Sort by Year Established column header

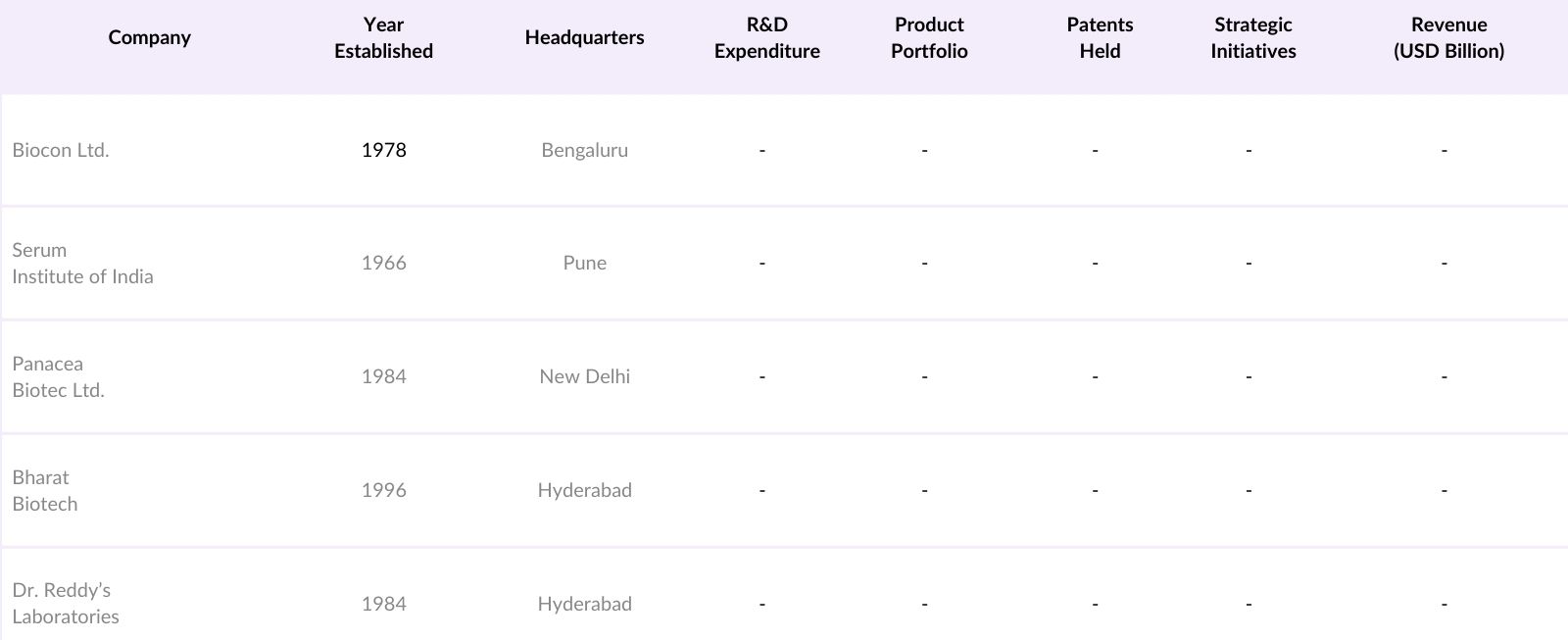pos(383,37)
